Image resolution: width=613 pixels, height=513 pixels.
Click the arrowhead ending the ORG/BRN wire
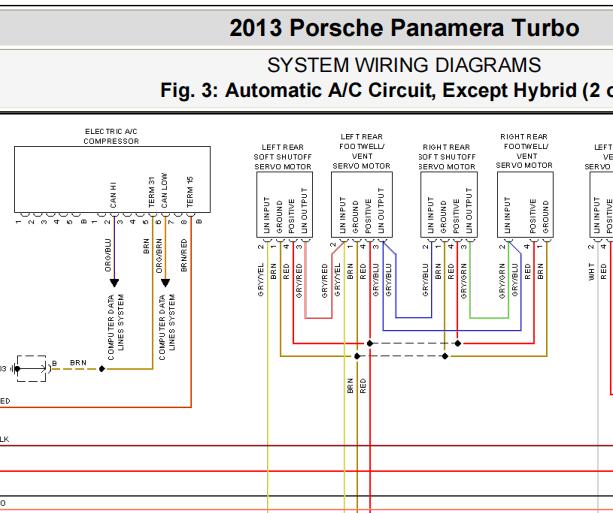(165, 283)
